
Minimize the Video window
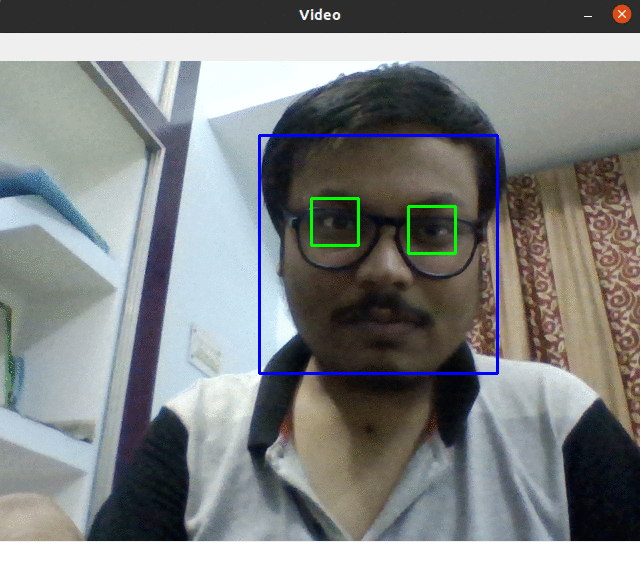click(588, 16)
